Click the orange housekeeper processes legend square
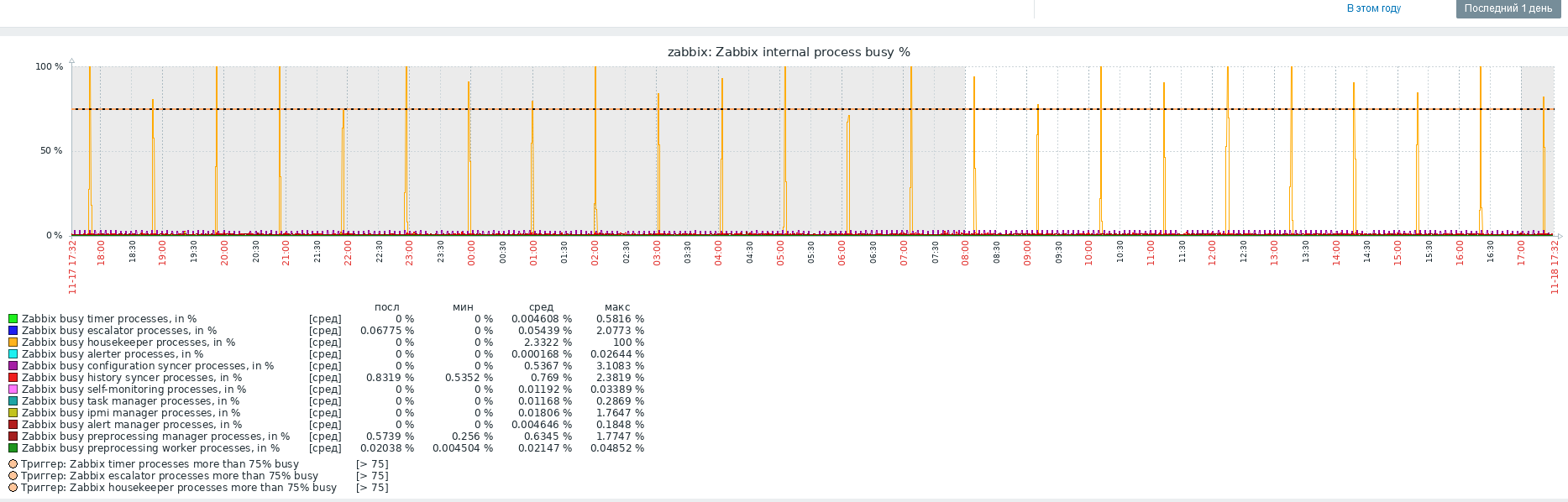This screenshot has width=1568, height=502. [x=13, y=343]
